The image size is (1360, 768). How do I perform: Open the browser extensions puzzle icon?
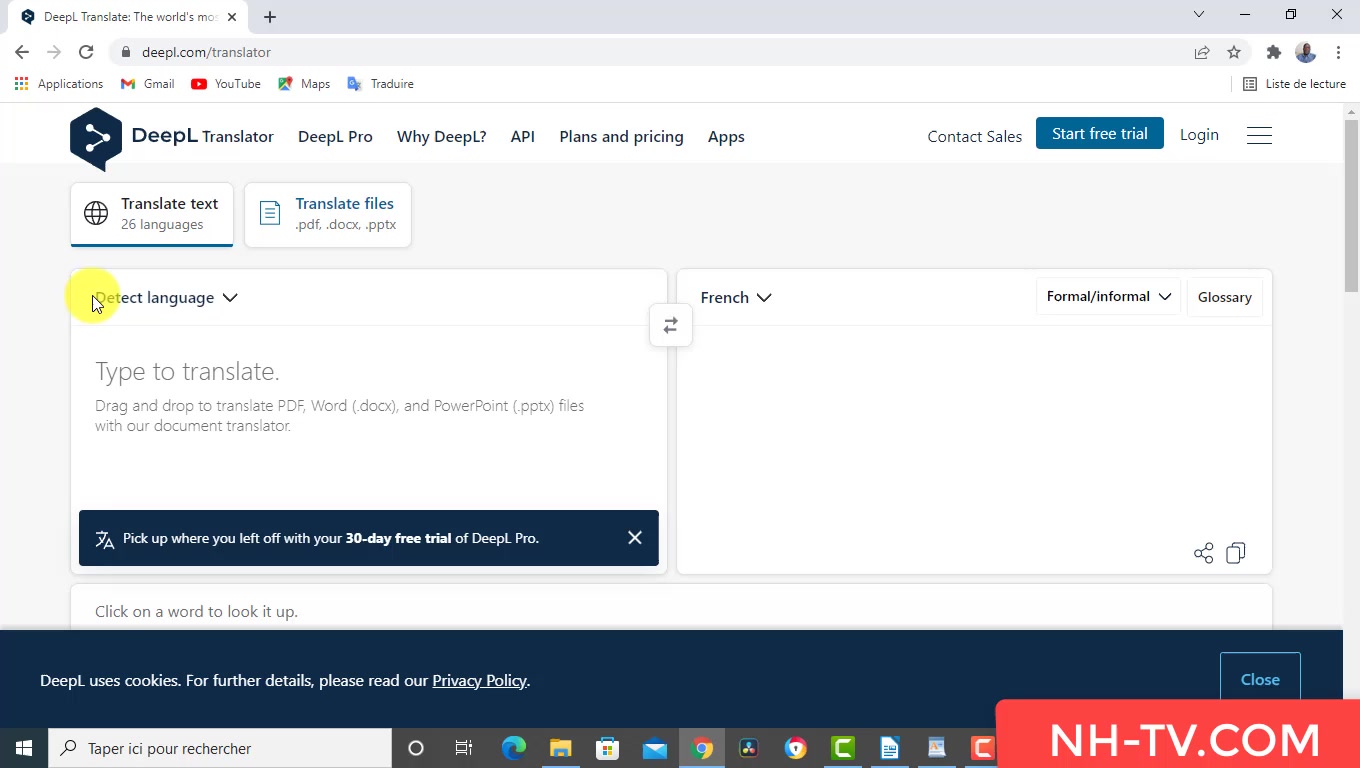[x=1273, y=52]
